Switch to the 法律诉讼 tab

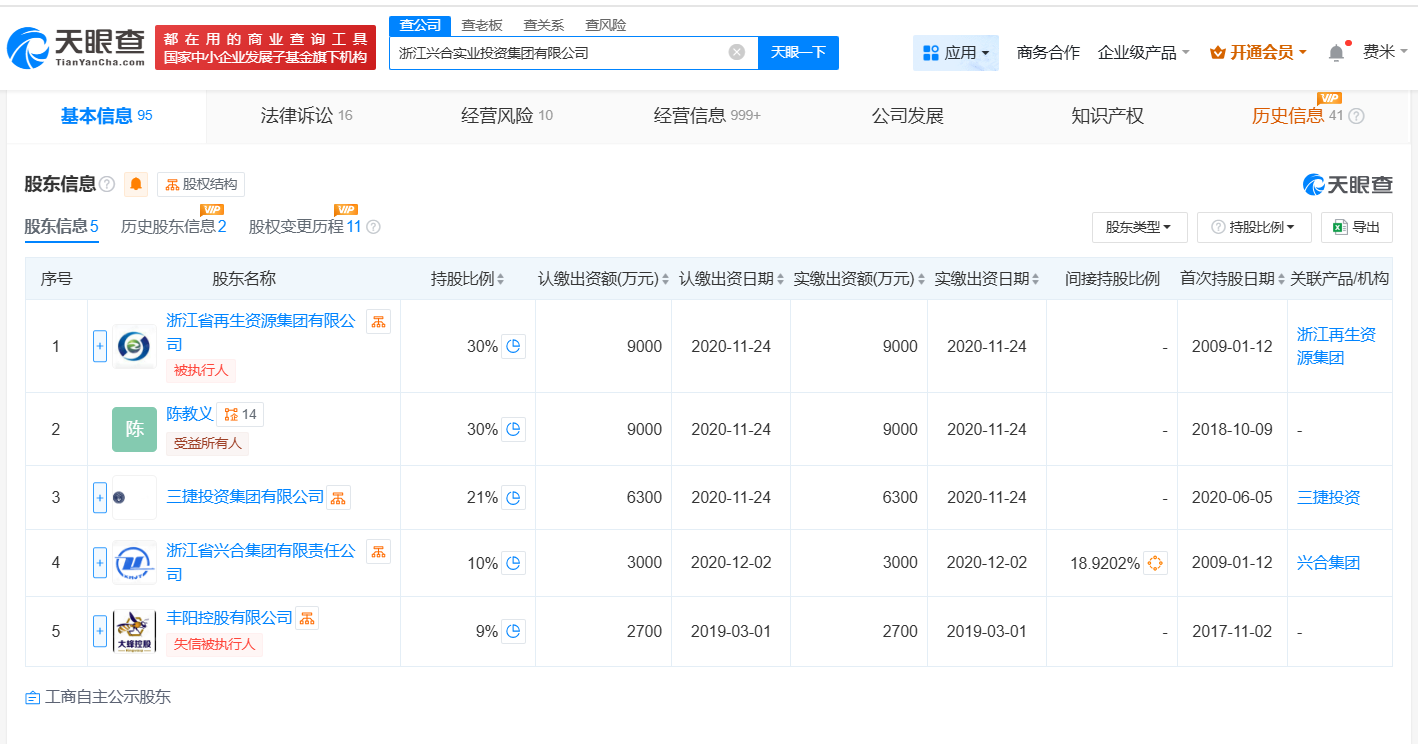[306, 116]
